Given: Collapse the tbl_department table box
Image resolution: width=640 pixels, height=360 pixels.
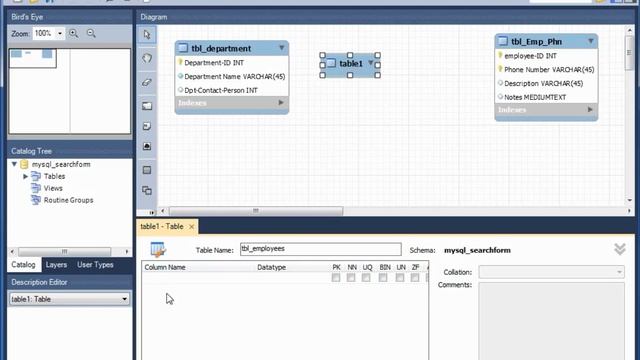Looking at the screenshot, I should click(282, 48).
